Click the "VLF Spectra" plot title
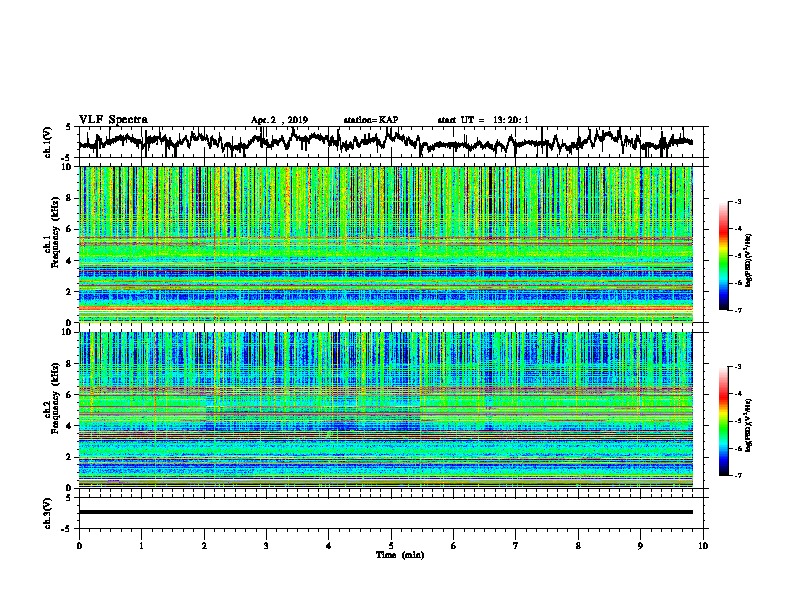Screen dimensions: 792x612 point(113,120)
